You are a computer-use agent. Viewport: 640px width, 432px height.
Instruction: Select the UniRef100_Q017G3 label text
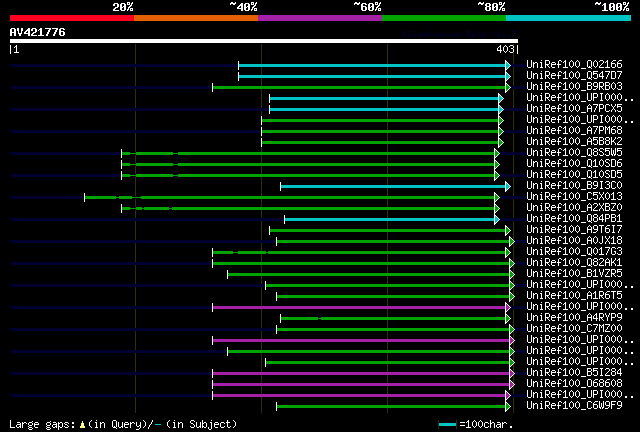tap(574, 252)
